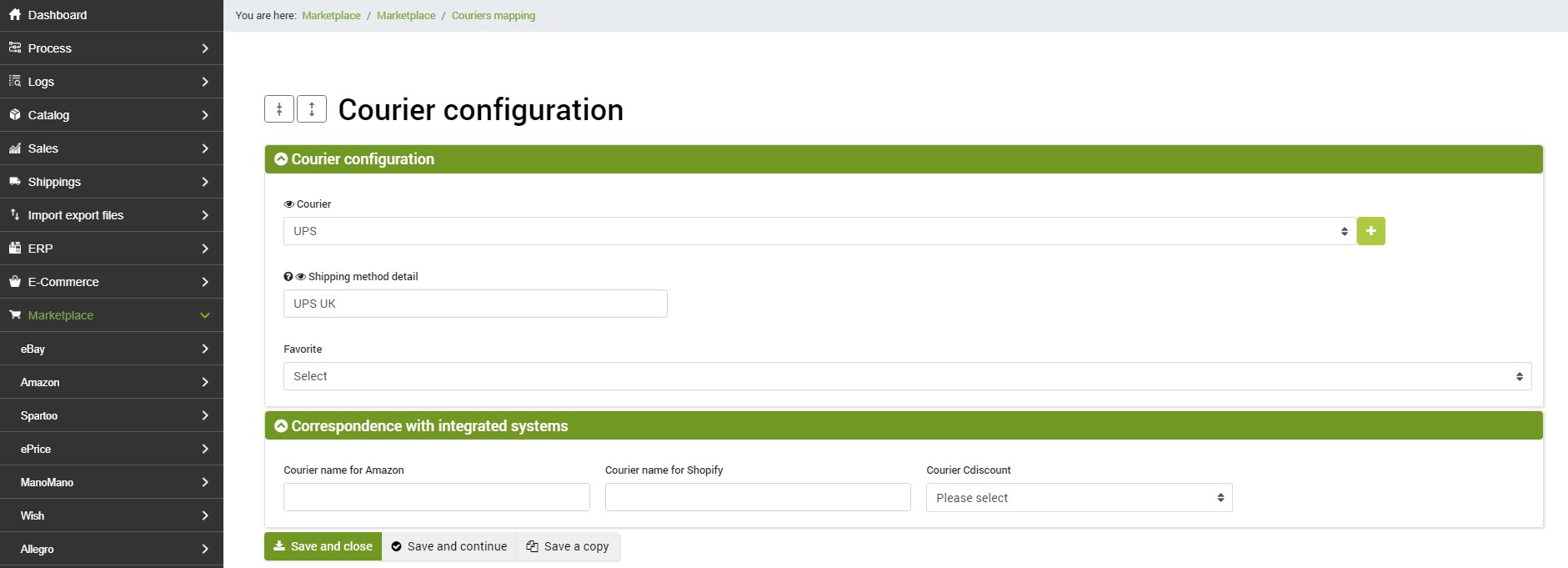Click the Shippings truck icon

point(15,181)
